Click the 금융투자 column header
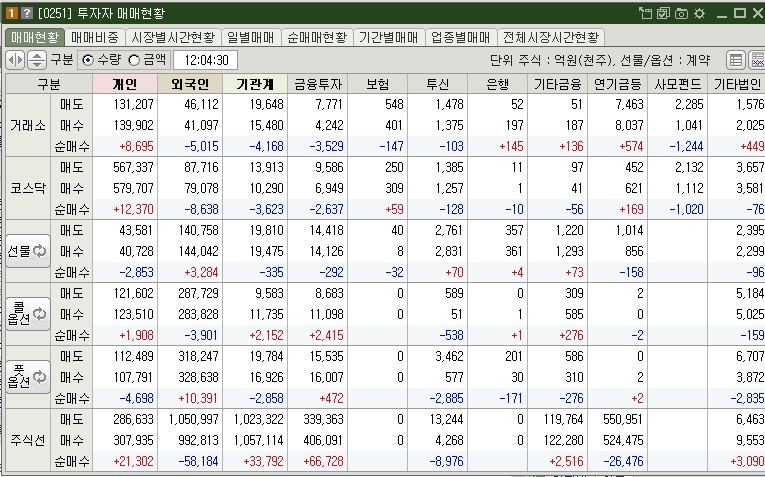 tap(318, 84)
